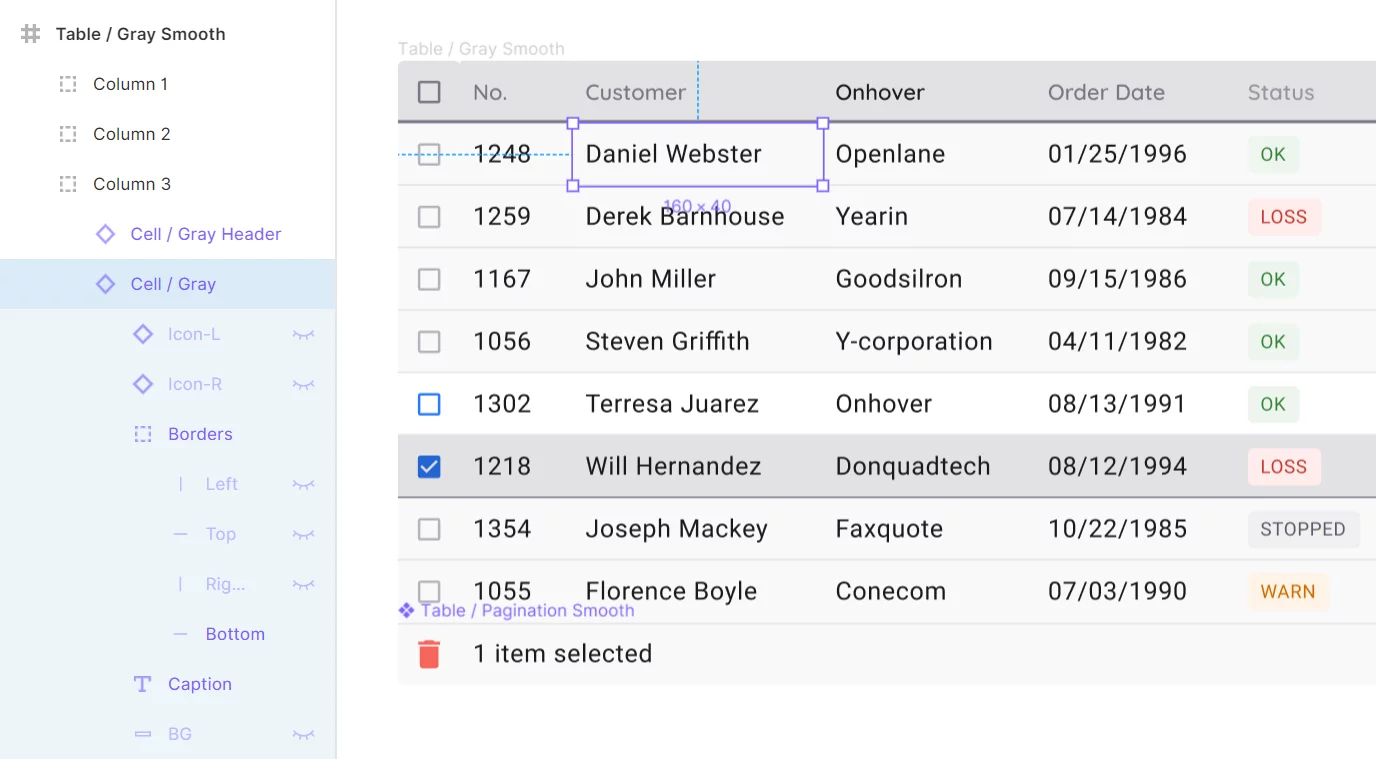Viewport: 1376px width, 759px height.
Task: Click the 1 item selected text
Action: tap(563, 653)
